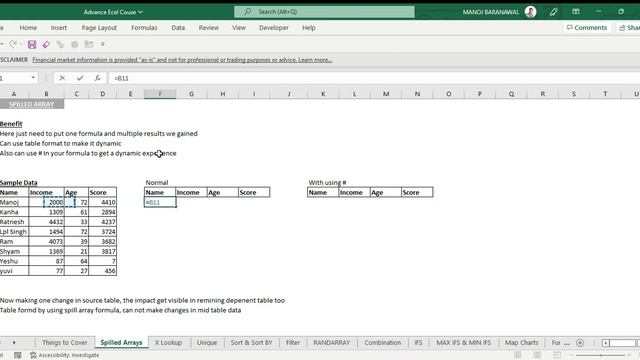The width and height of the screenshot is (640, 360).
Task: Cancel the formula entry with the X icon
Action: tap(62, 78)
